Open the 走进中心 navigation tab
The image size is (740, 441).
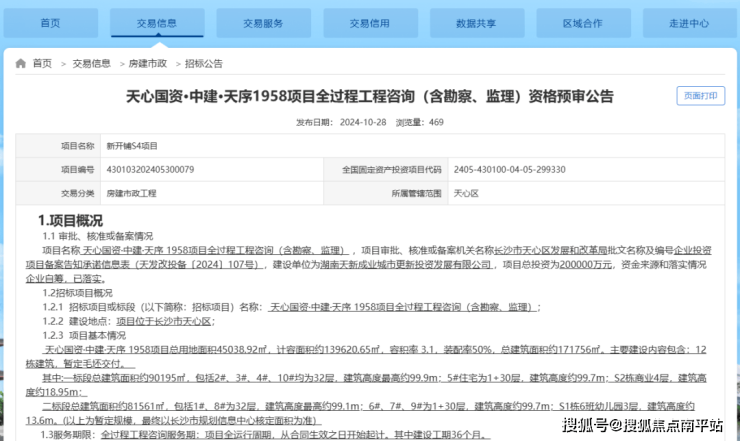click(688, 22)
